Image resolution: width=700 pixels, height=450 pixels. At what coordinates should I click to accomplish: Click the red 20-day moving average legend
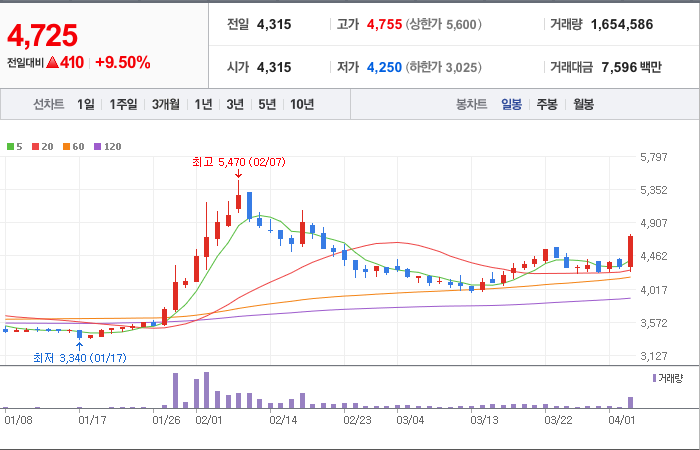(42, 146)
